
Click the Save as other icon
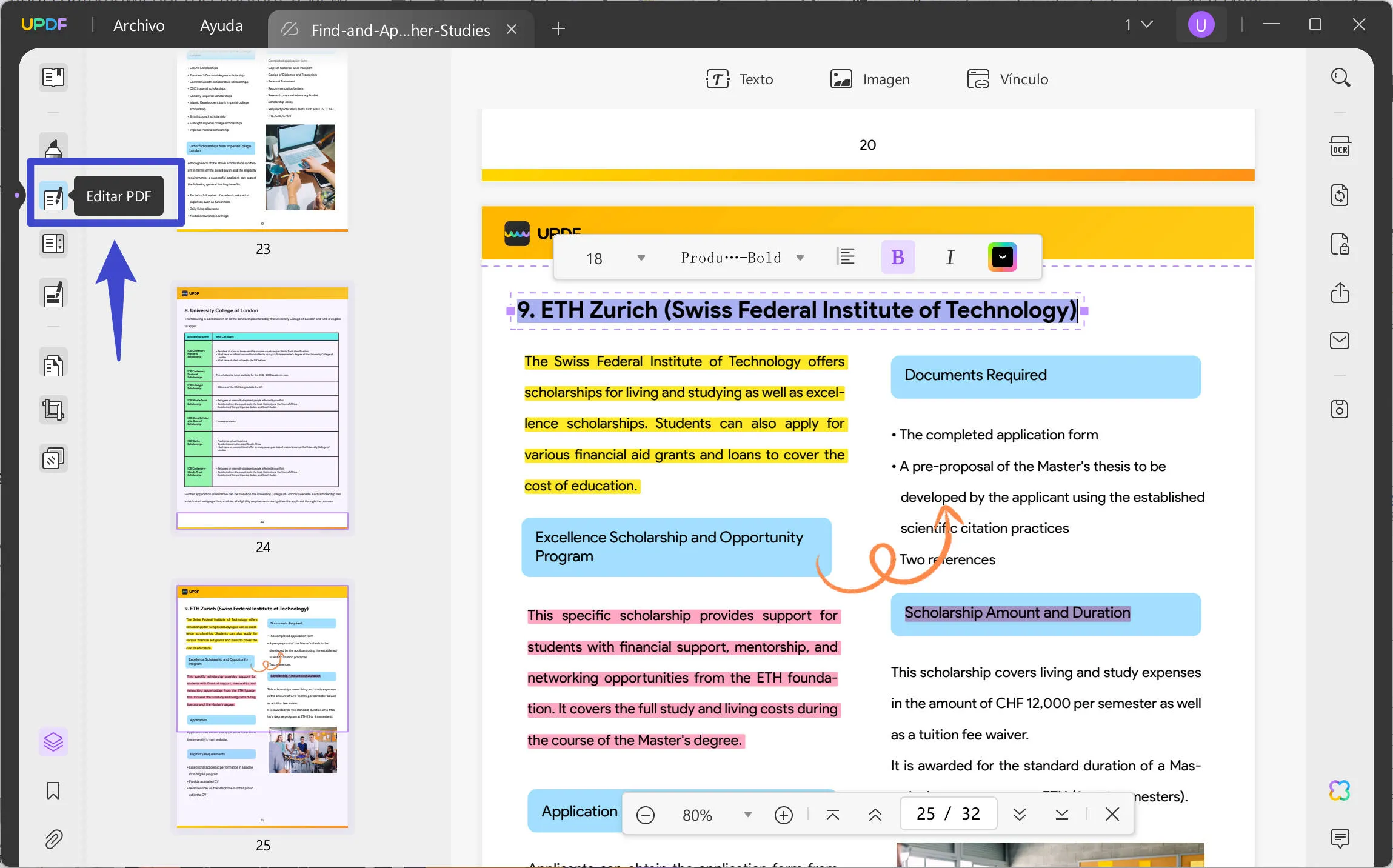tap(1340, 409)
